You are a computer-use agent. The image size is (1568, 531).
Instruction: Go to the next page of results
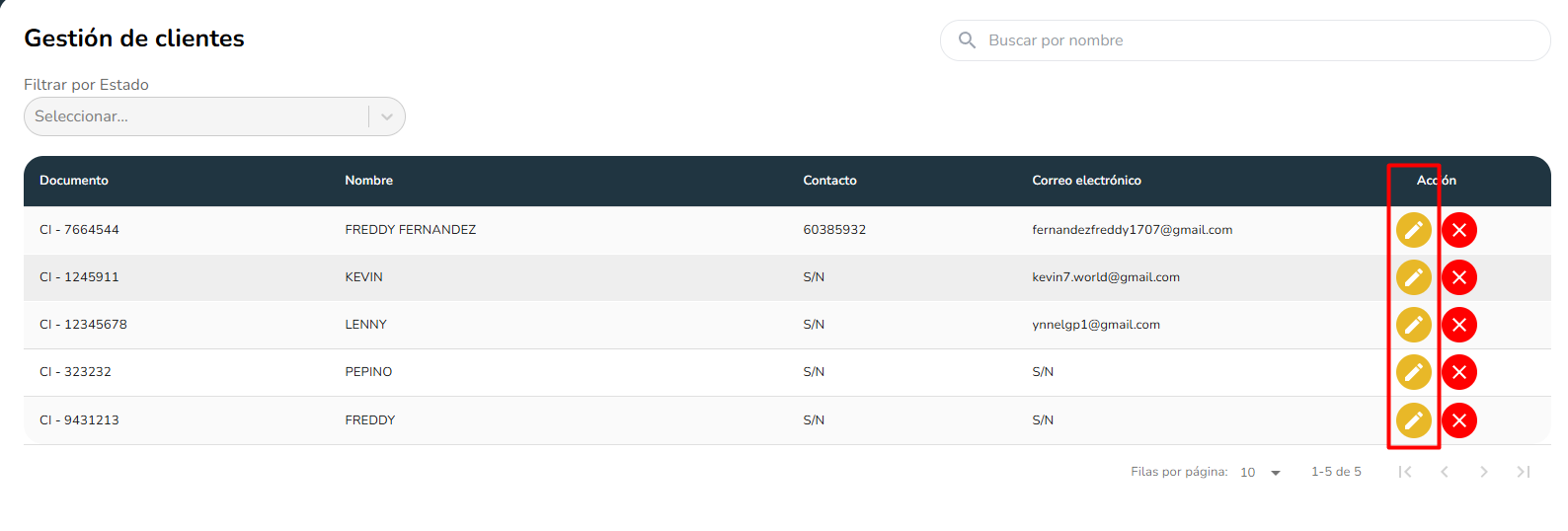click(1484, 472)
